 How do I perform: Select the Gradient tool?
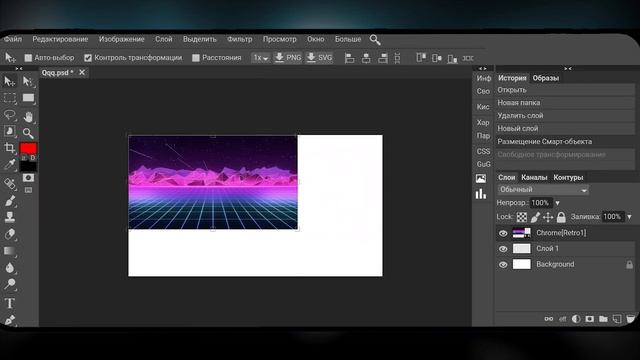10,251
